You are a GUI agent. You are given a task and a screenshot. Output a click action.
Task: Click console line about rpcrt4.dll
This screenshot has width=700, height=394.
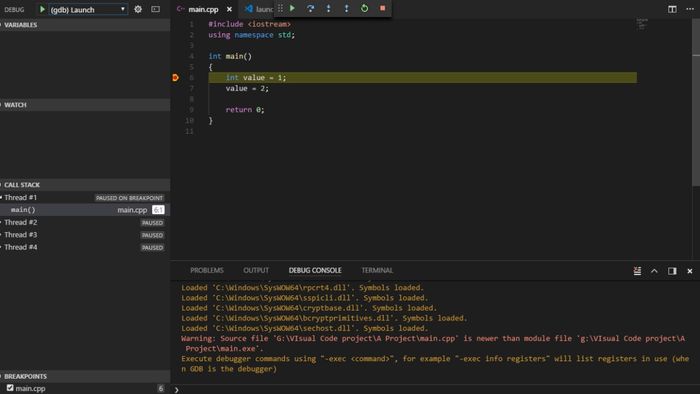coord(302,288)
